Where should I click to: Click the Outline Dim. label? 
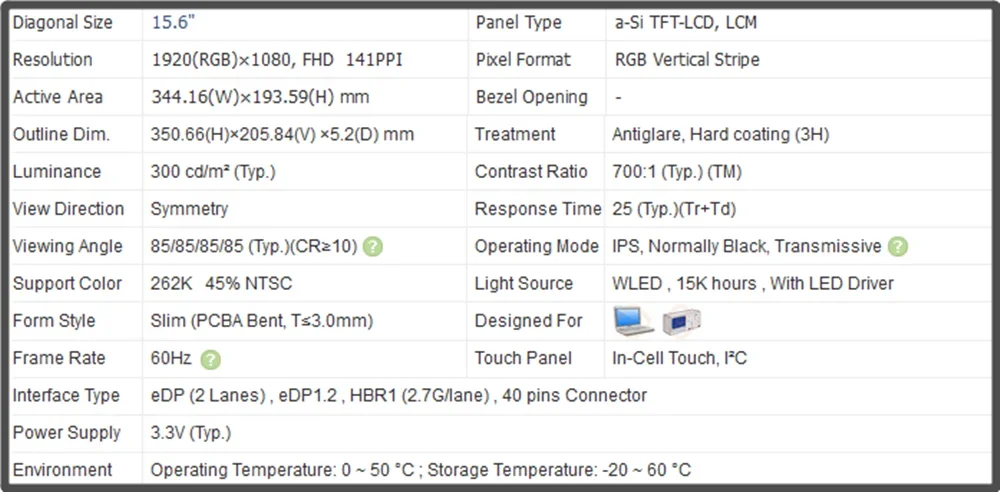pos(61,135)
